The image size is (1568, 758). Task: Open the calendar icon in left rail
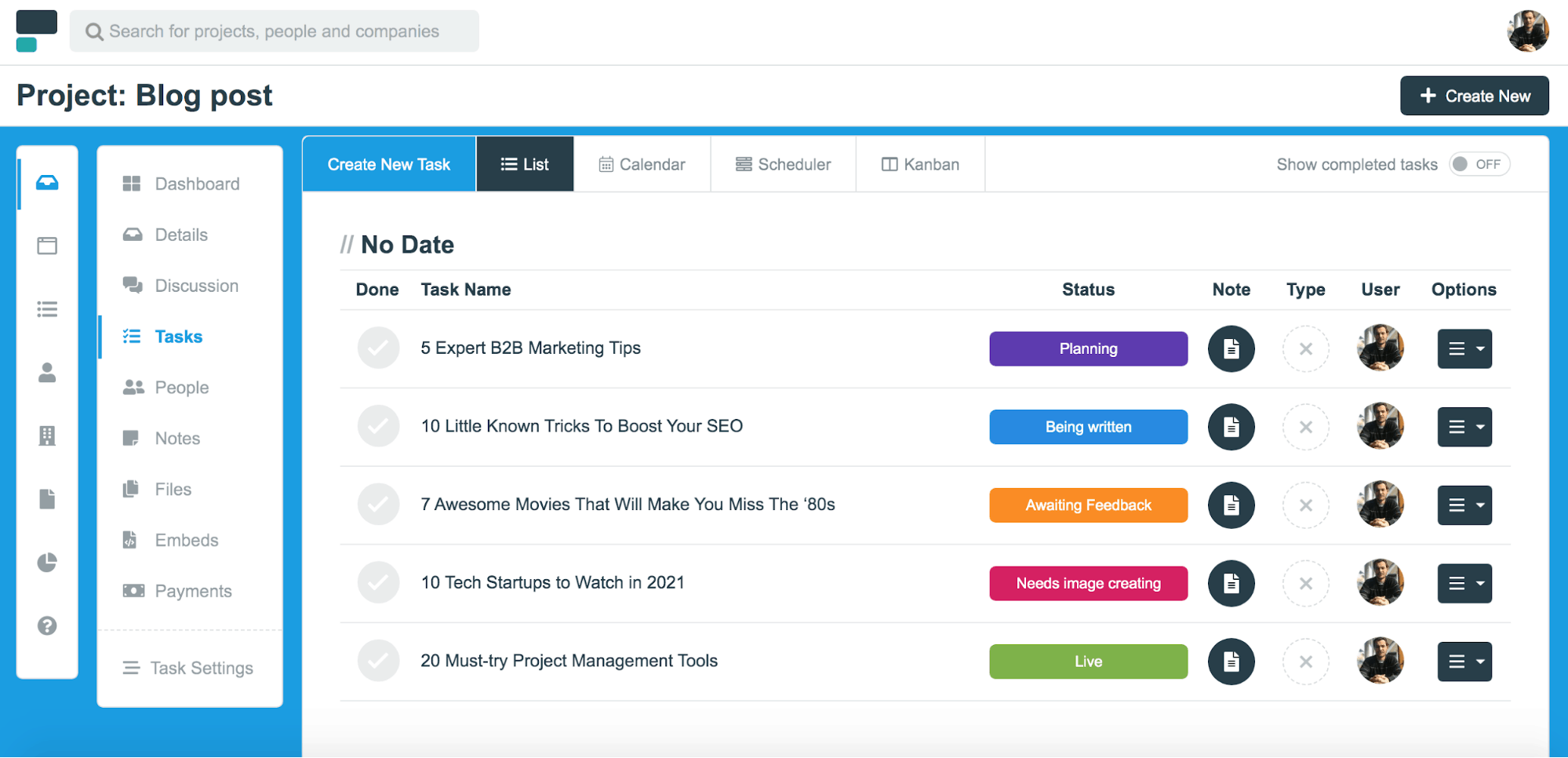47,246
